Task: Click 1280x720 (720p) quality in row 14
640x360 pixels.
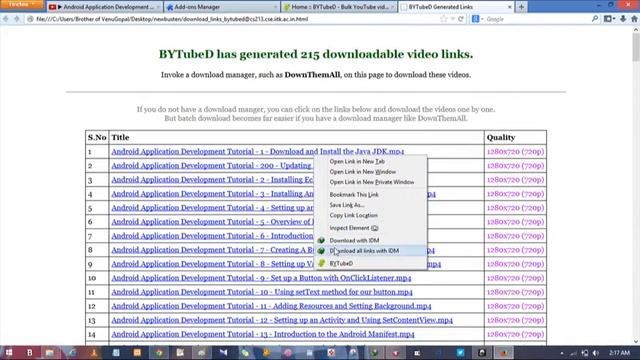Action: 516,334
